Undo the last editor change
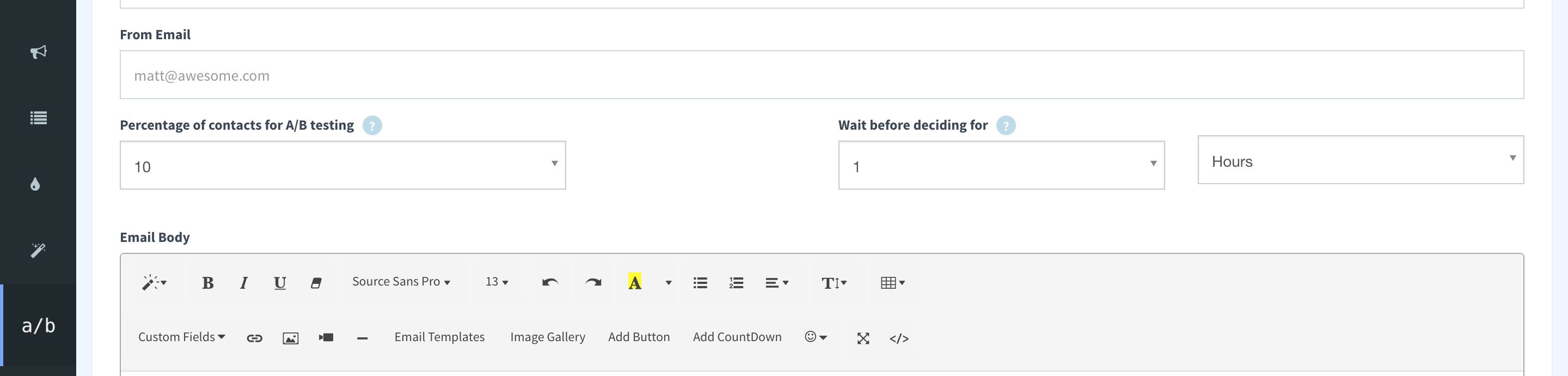Image resolution: width=1568 pixels, height=376 pixels. pyautogui.click(x=550, y=283)
